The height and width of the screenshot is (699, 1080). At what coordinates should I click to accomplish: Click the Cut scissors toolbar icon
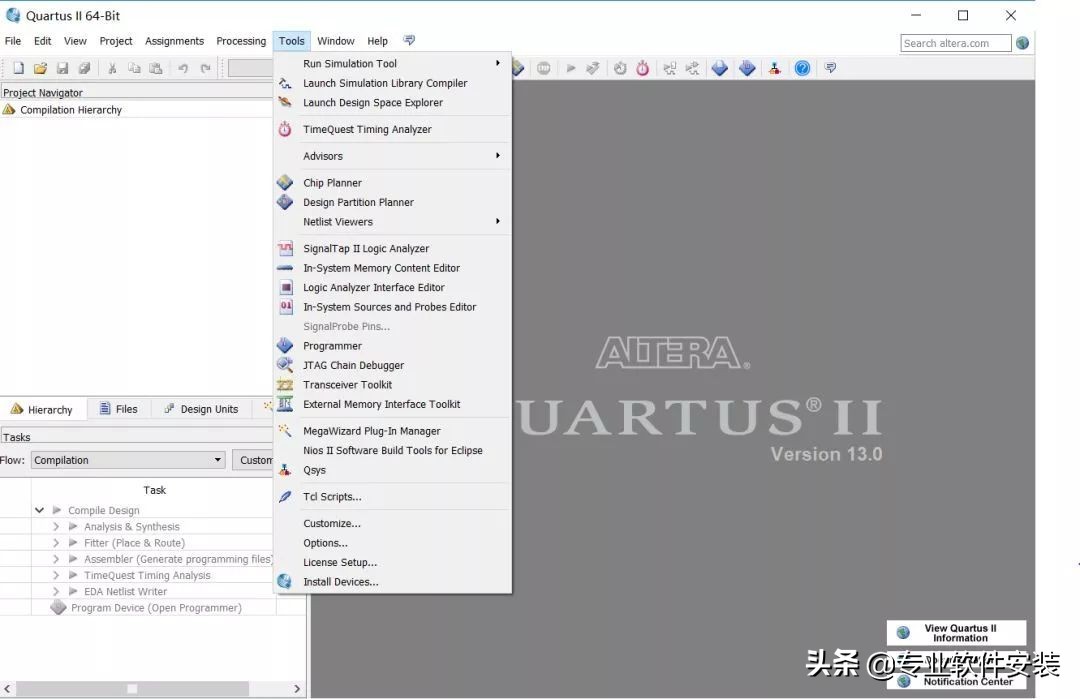pyautogui.click(x=112, y=68)
